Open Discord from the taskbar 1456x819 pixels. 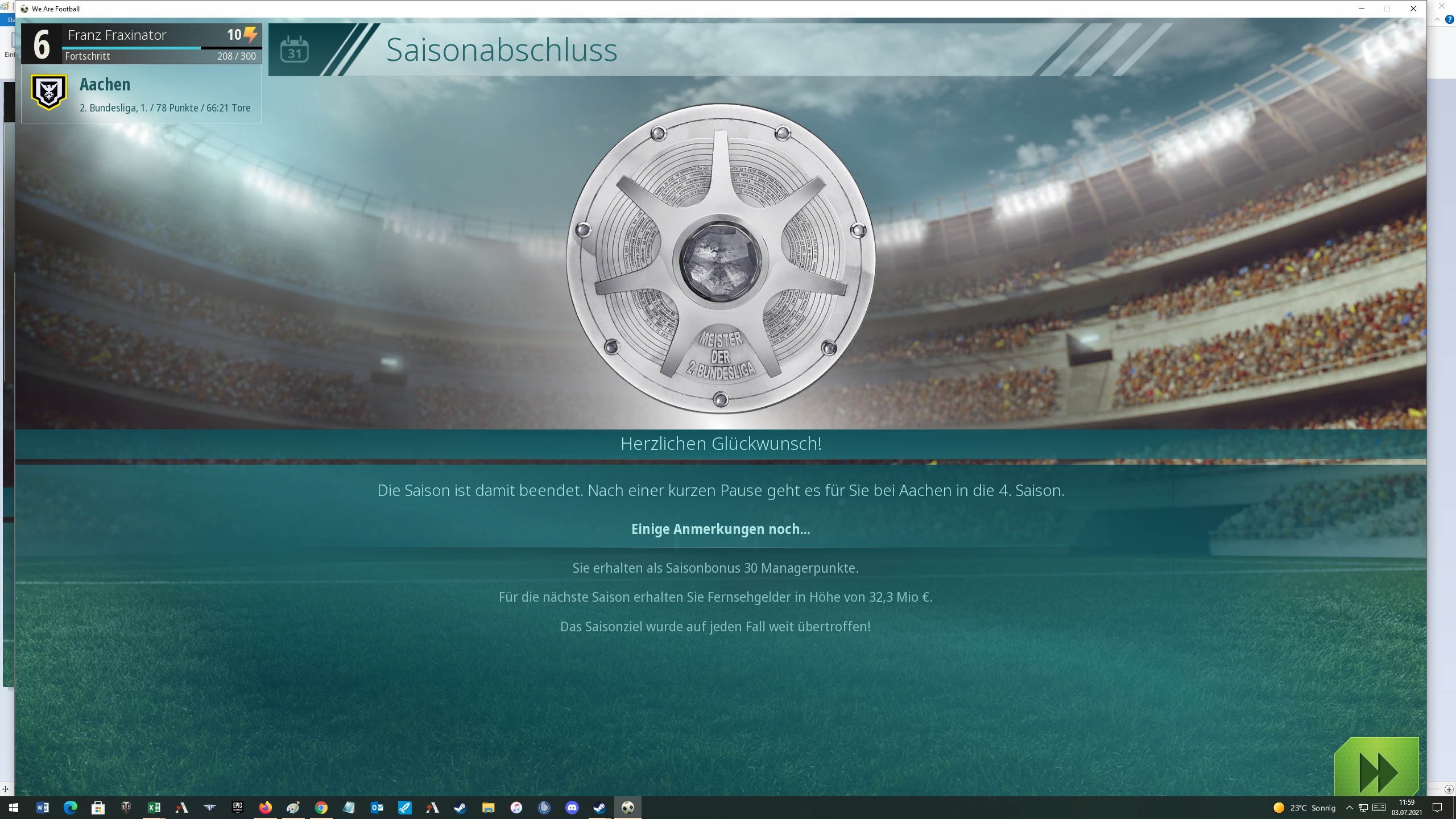572,808
